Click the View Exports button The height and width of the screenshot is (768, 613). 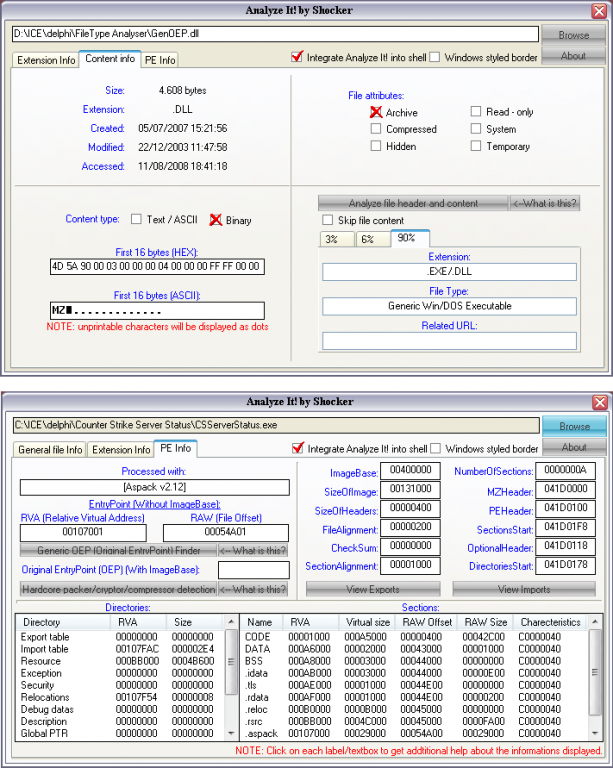(373, 589)
